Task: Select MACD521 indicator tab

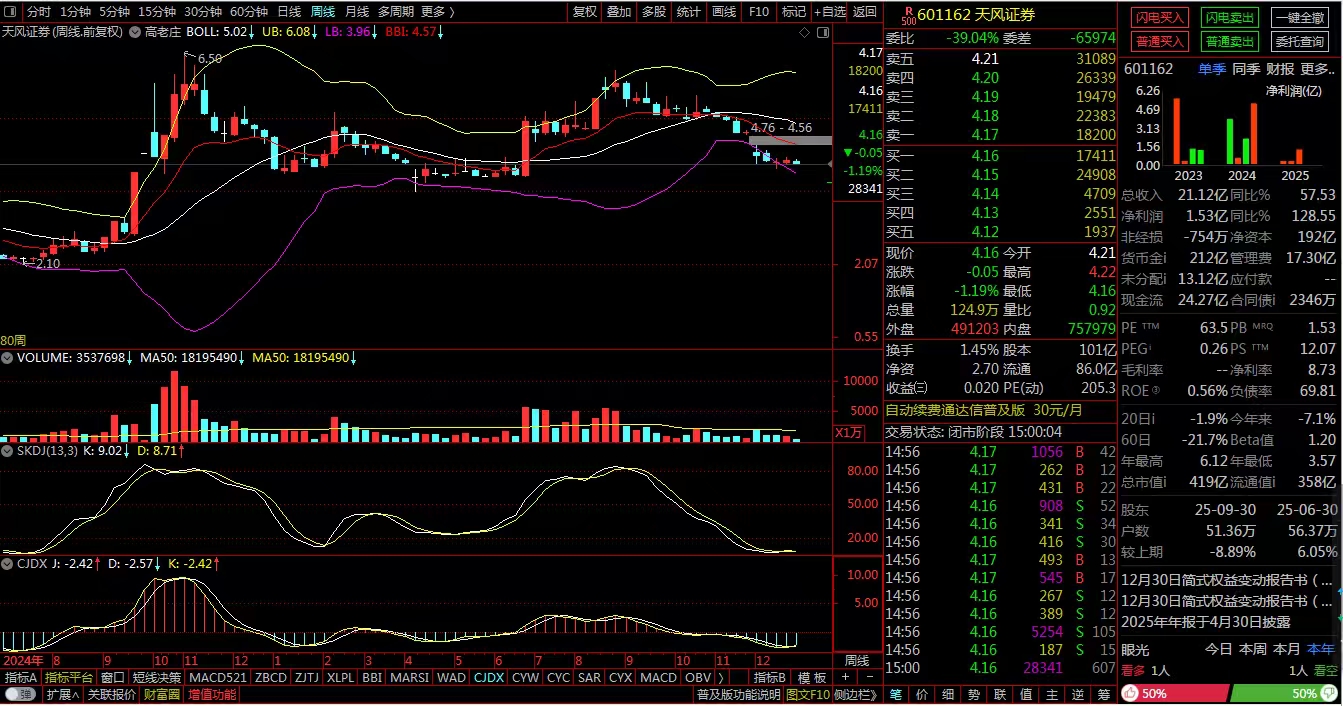Action: point(218,677)
